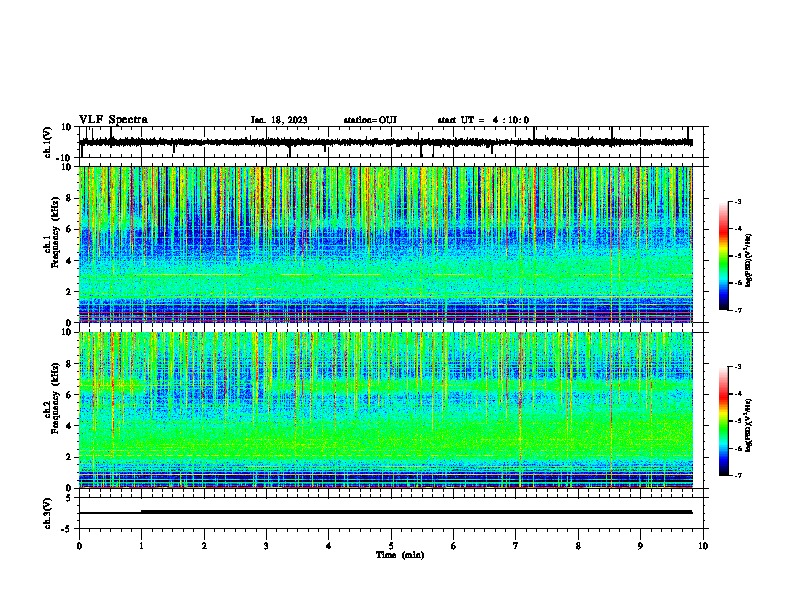The height and width of the screenshot is (612, 792).
Task: Select the "ch.1 Frequency (kHz)" axis label
Action: click(x=53, y=232)
